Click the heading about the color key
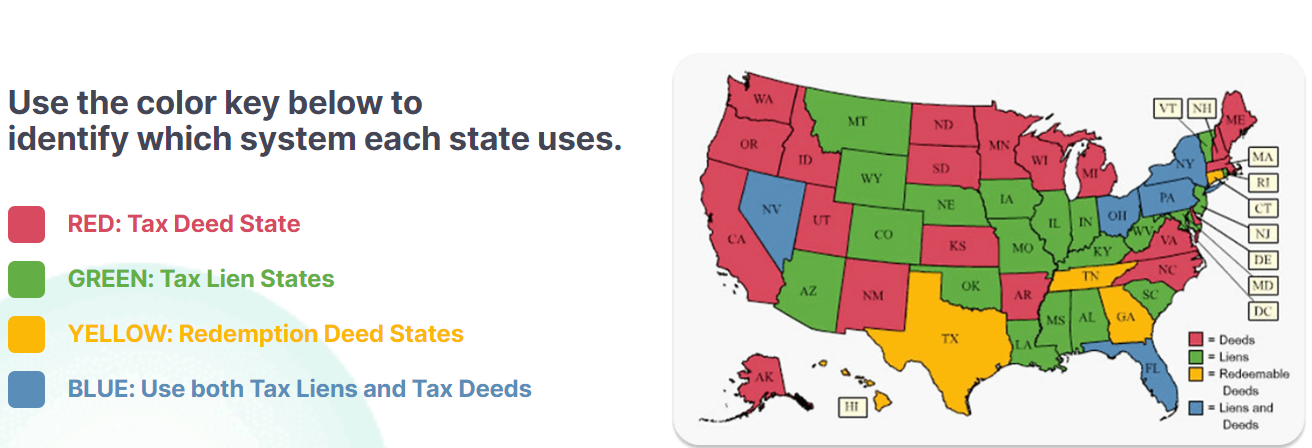Viewport: 1312px width, 448px height. click(314, 120)
